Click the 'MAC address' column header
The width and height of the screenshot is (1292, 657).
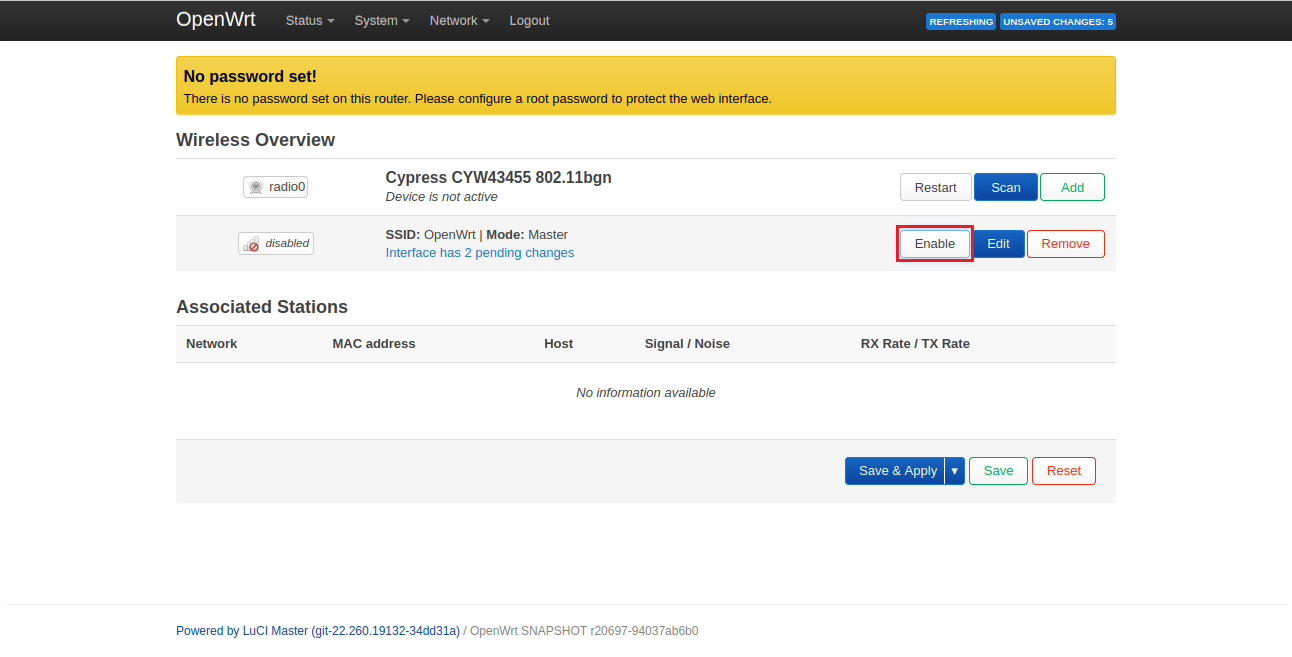coord(374,343)
